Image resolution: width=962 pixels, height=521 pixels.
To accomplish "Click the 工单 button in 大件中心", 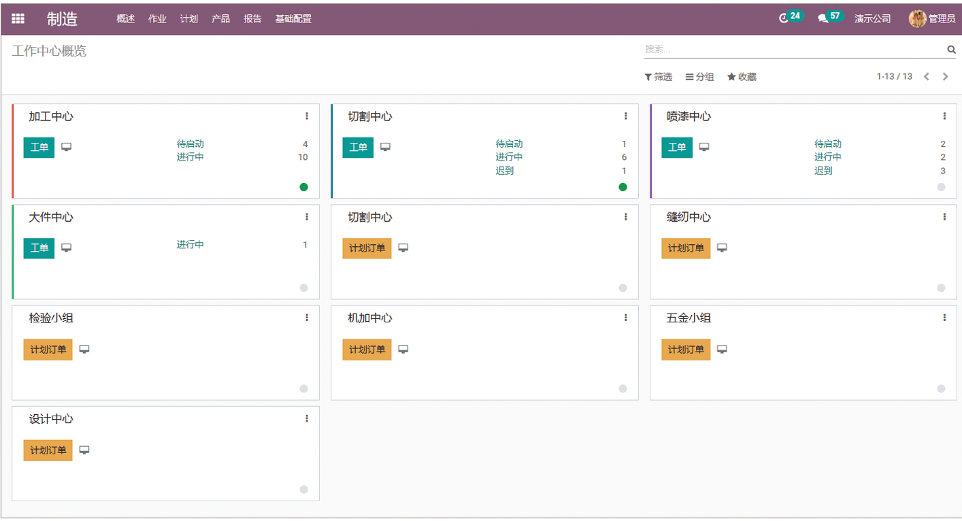I will [39, 248].
